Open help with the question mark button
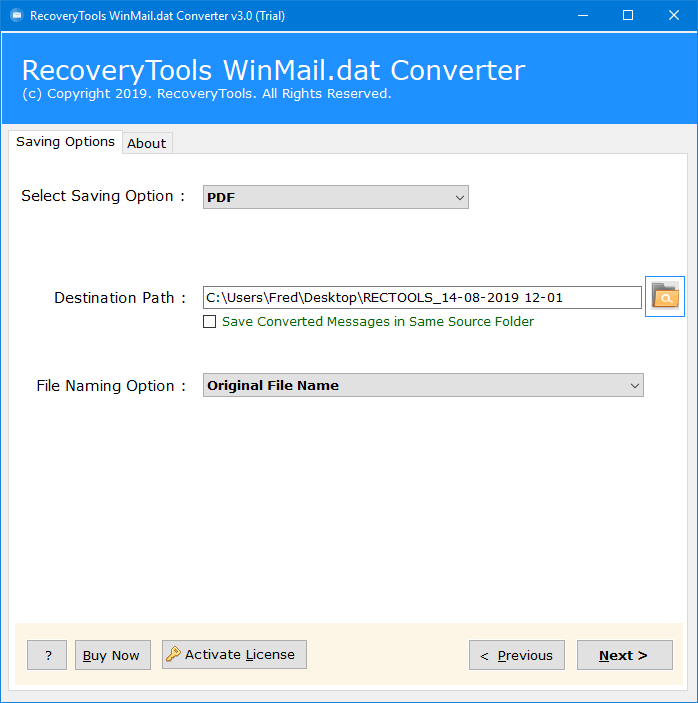The image size is (698, 703). pyautogui.click(x=47, y=655)
